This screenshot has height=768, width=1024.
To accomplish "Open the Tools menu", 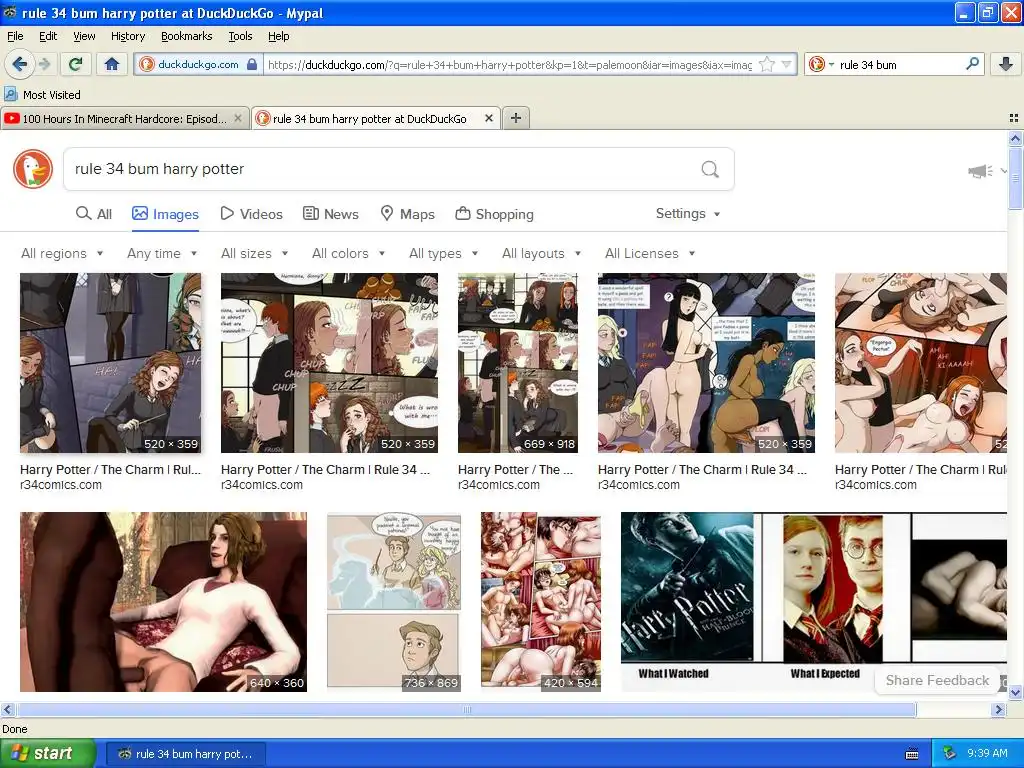I will pyautogui.click(x=240, y=36).
